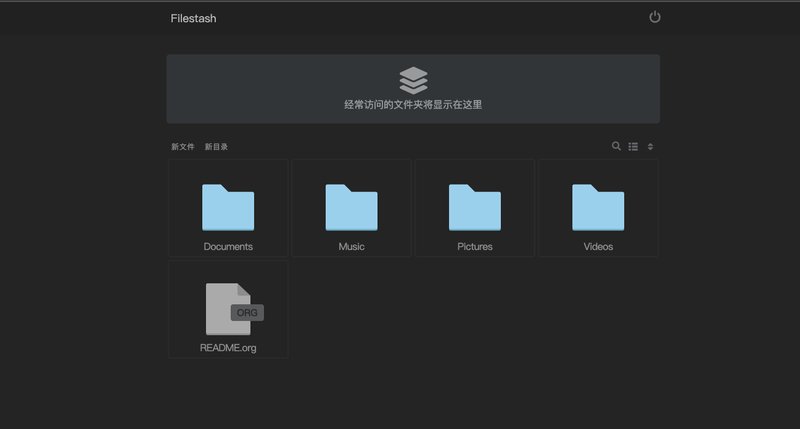
Task: Click the ORG badge on file
Action: point(246,313)
